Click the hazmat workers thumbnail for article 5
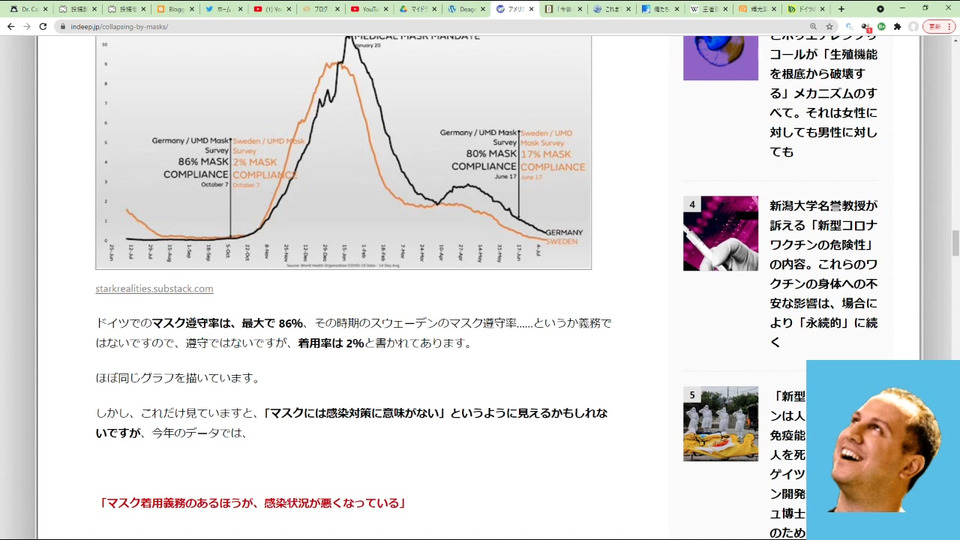The height and width of the screenshot is (540, 960). coord(721,424)
